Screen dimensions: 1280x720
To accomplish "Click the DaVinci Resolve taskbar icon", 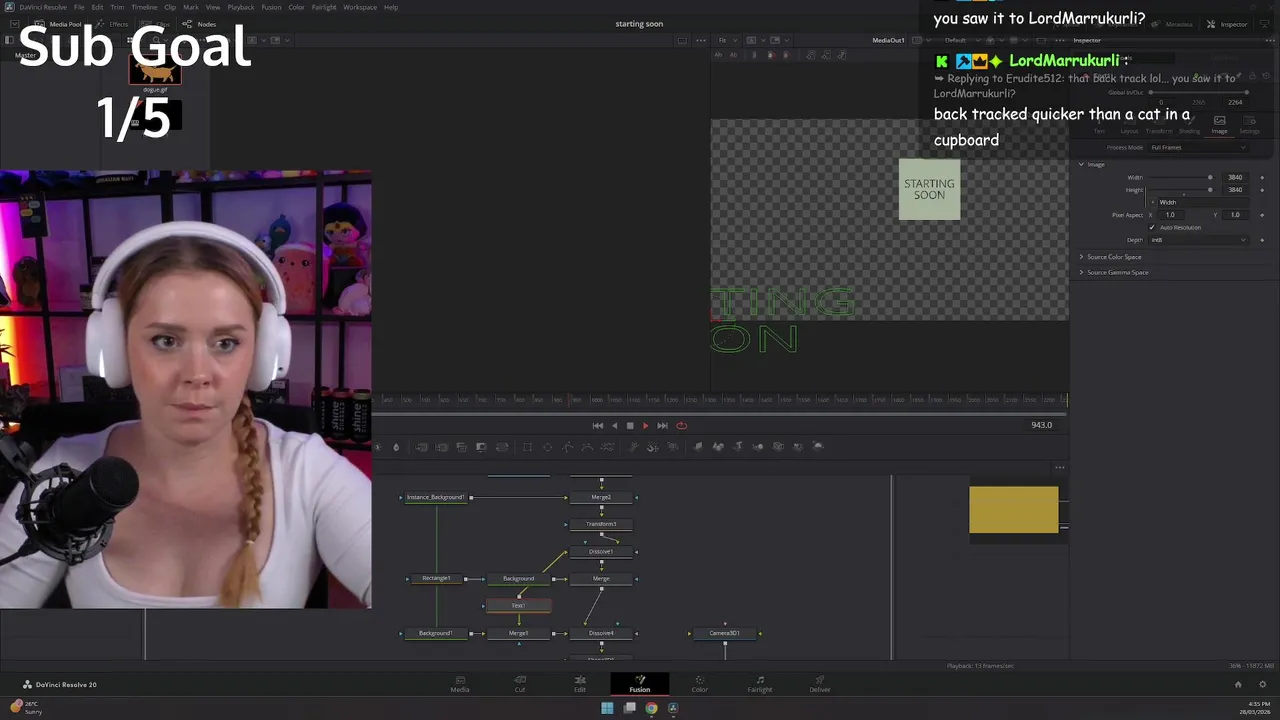I will (x=673, y=708).
